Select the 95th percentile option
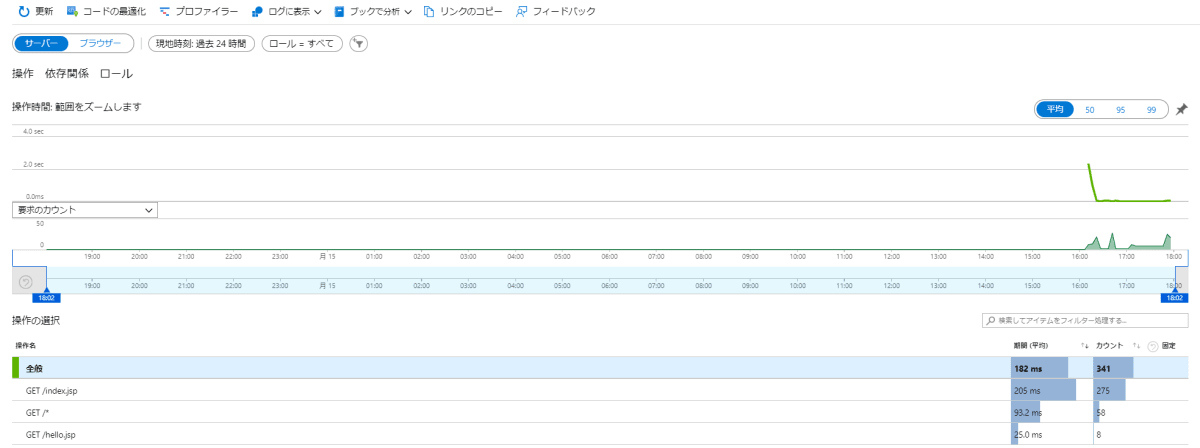 tap(1121, 110)
